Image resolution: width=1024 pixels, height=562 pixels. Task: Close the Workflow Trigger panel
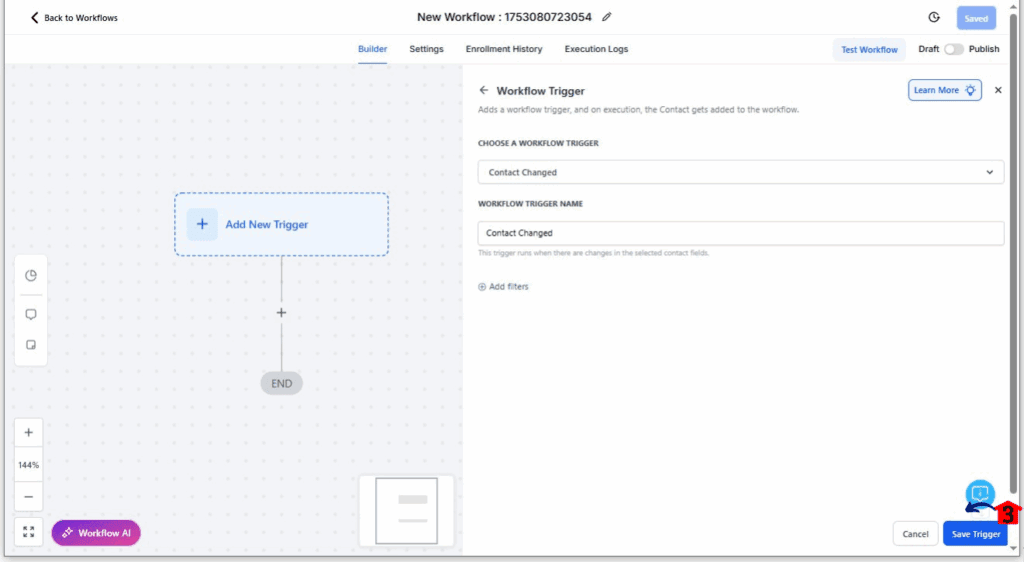pyautogui.click(x=998, y=90)
